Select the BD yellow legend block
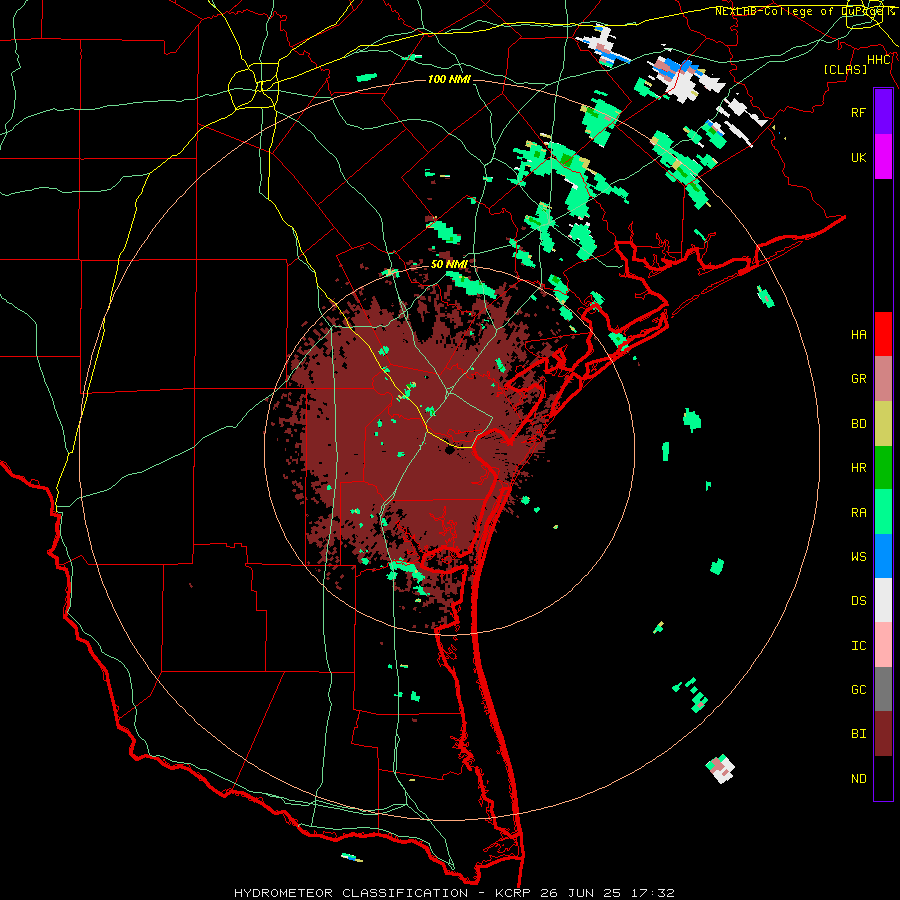900x900 pixels. tap(883, 424)
